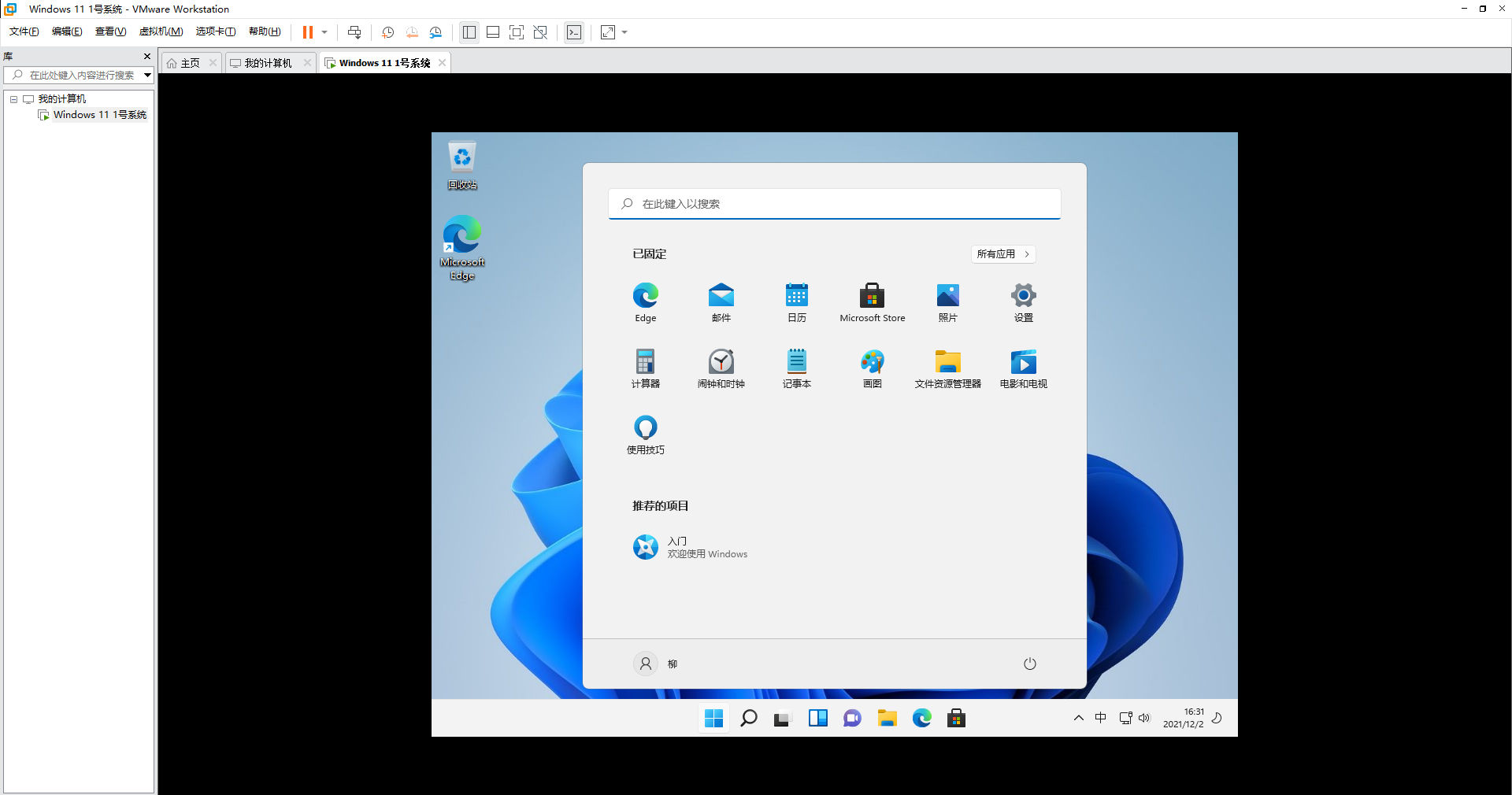Open the 编辑(E) menu
This screenshot has width=1512, height=795.
67,31
